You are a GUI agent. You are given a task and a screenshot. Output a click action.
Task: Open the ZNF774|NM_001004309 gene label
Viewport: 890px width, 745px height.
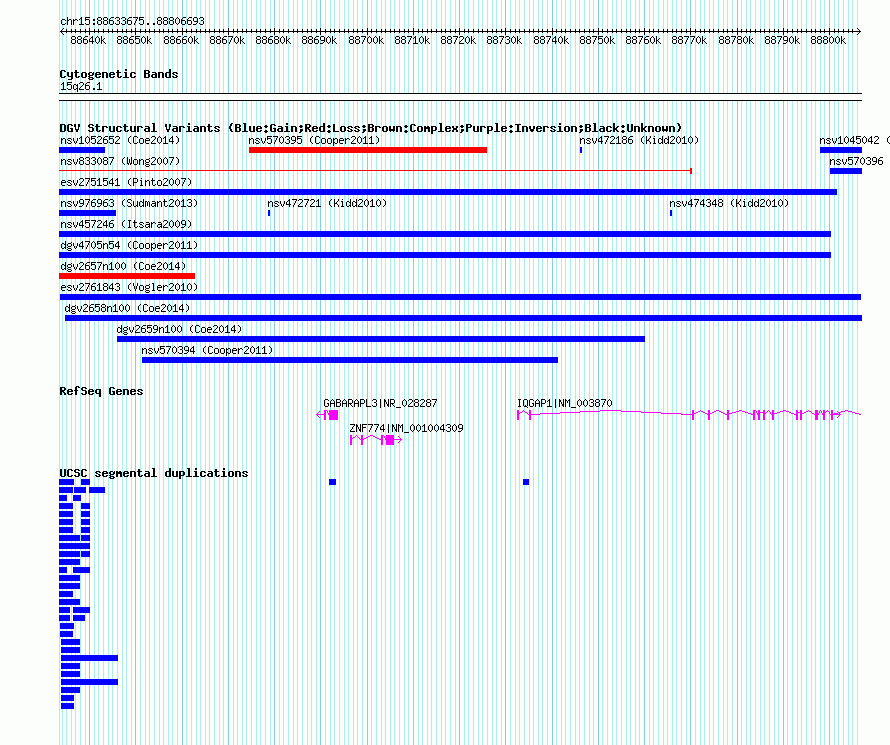pyautogui.click(x=406, y=428)
